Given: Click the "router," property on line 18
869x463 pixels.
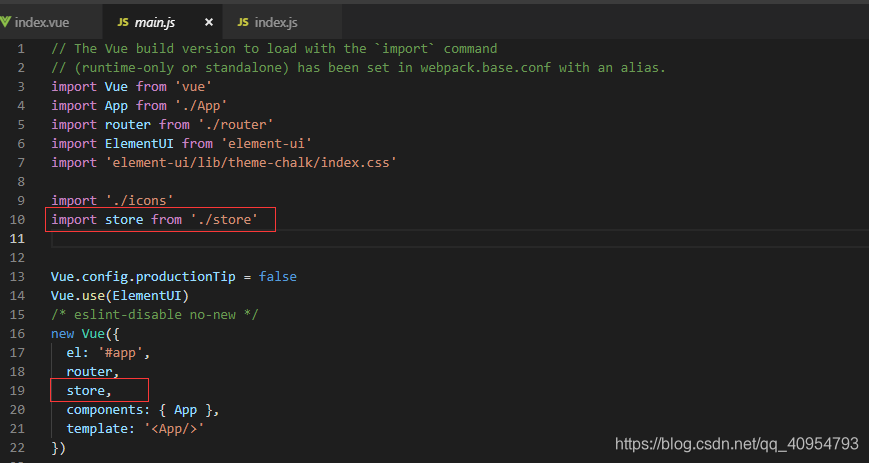Looking at the screenshot, I should [93, 372].
